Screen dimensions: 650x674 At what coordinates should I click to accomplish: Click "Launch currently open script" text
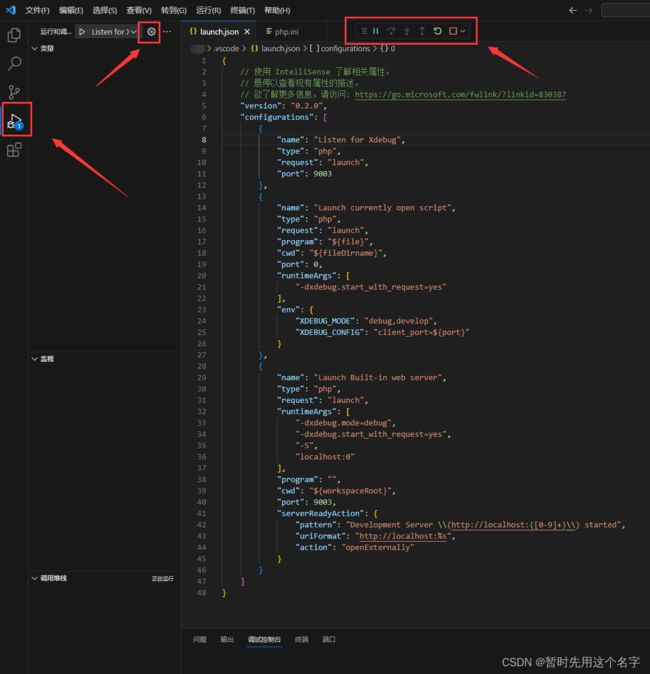tap(383, 208)
